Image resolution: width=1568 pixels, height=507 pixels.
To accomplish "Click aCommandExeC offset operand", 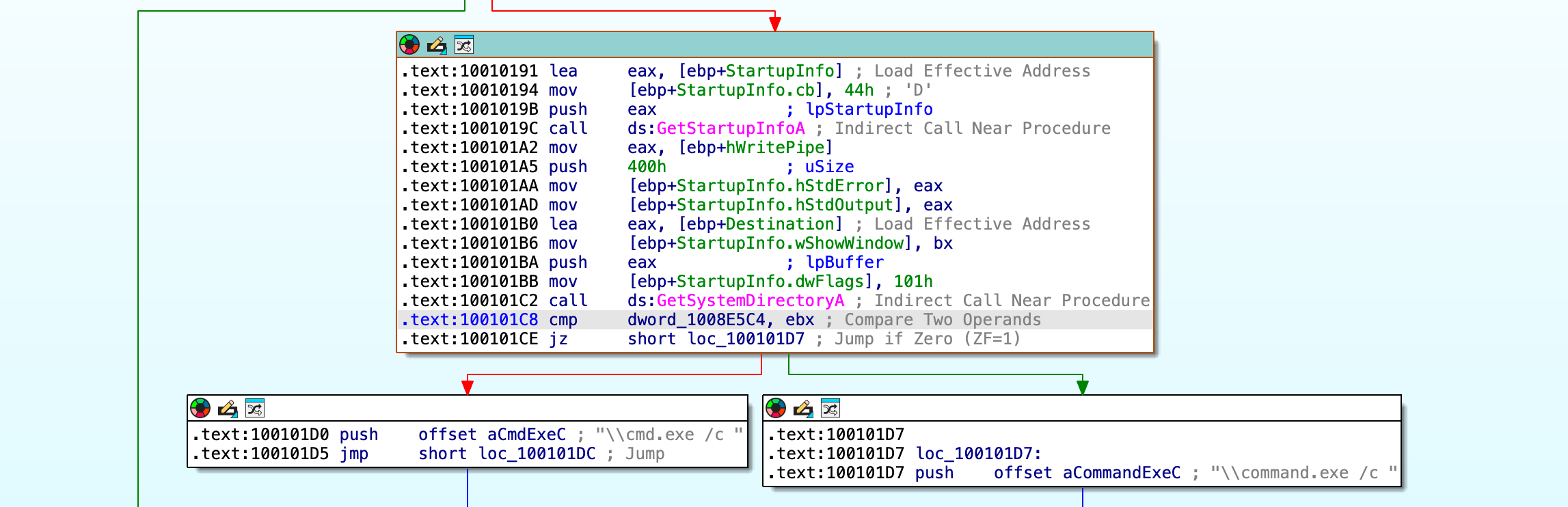I will click(1122, 473).
